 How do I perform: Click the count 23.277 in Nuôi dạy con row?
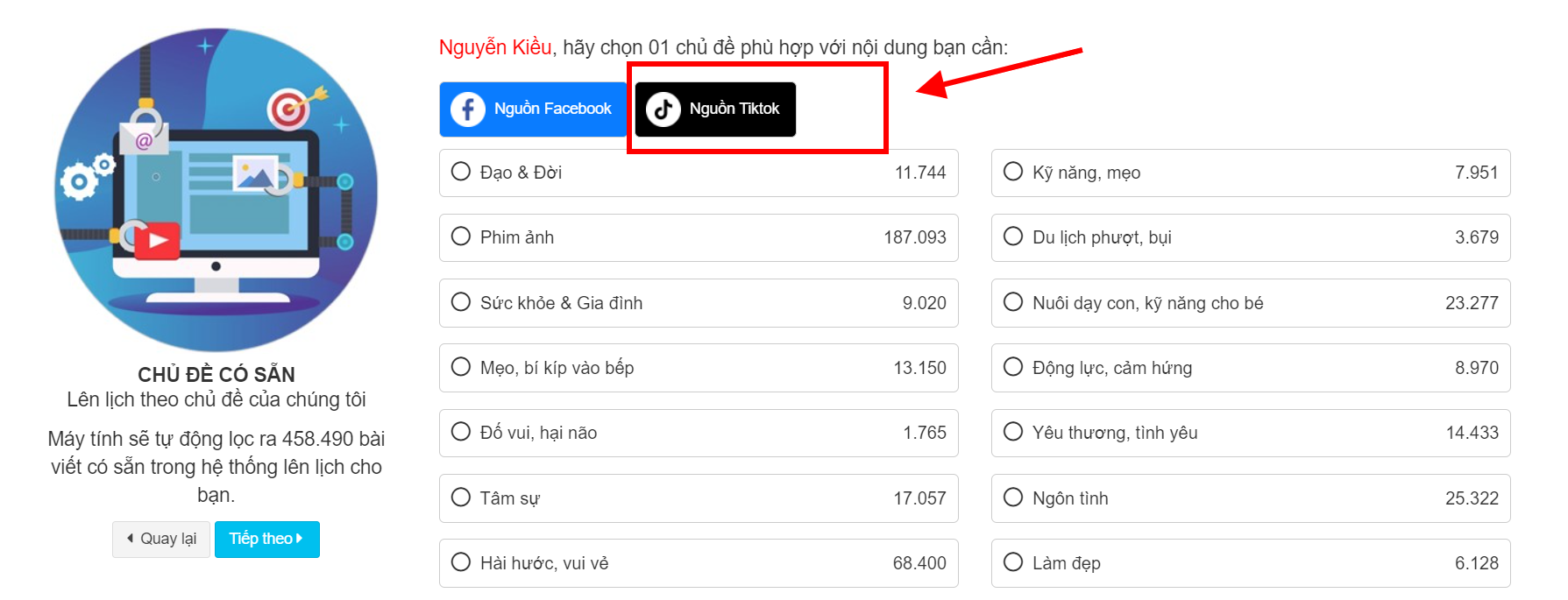(x=1472, y=303)
